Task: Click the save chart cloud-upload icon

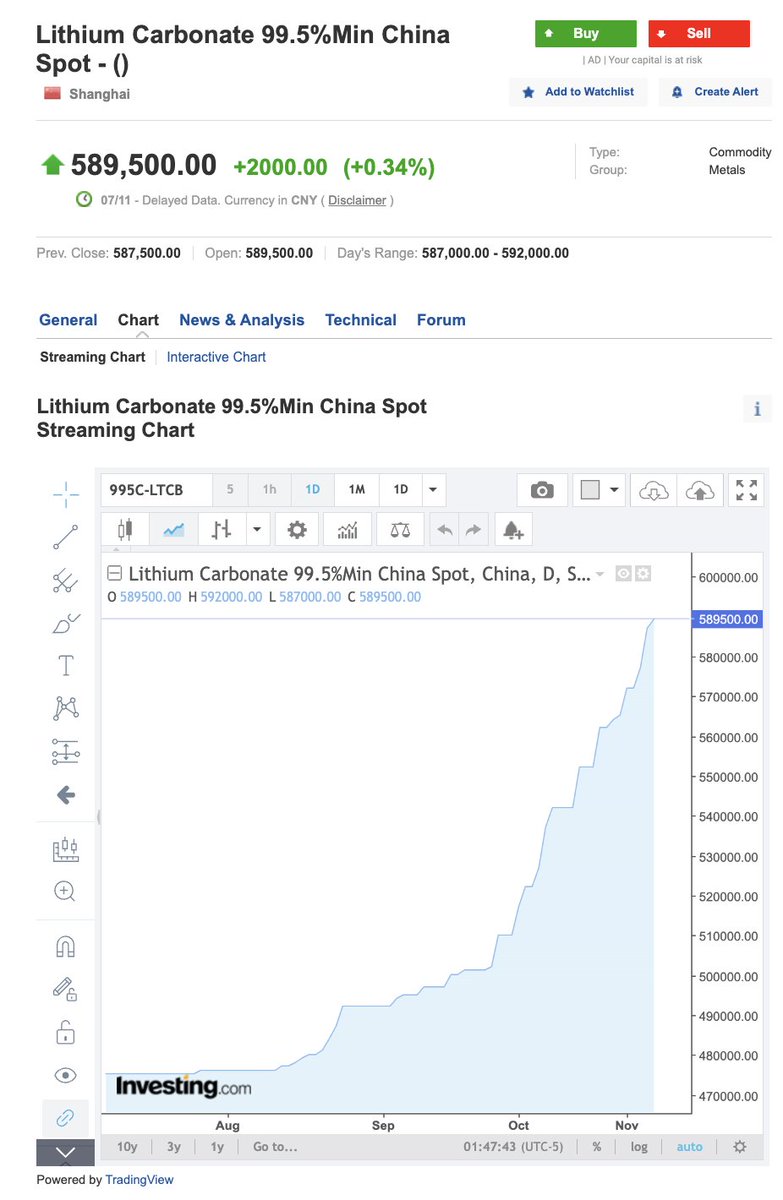Action: tap(701, 490)
